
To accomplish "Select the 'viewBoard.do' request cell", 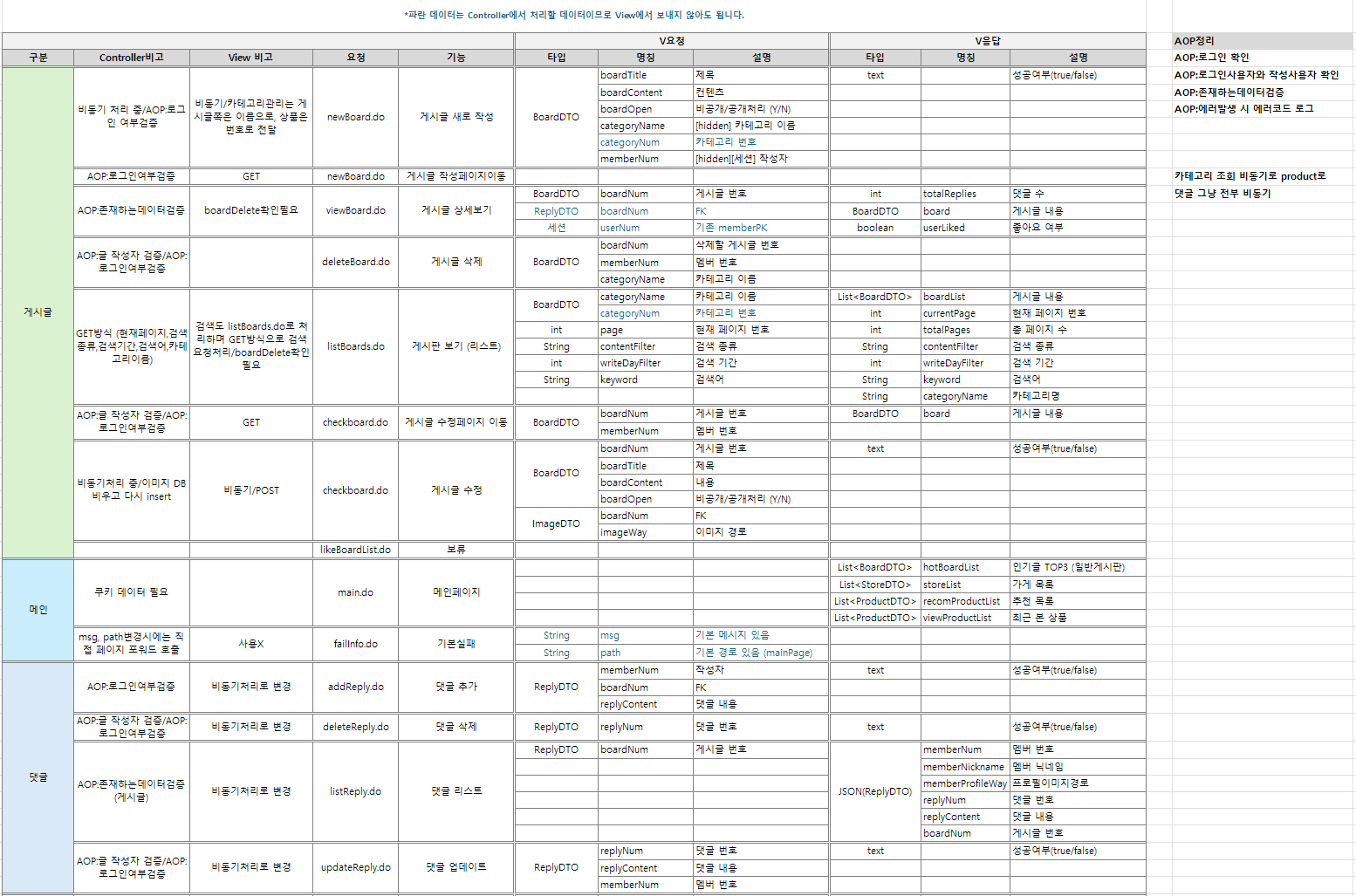I will 356,210.
